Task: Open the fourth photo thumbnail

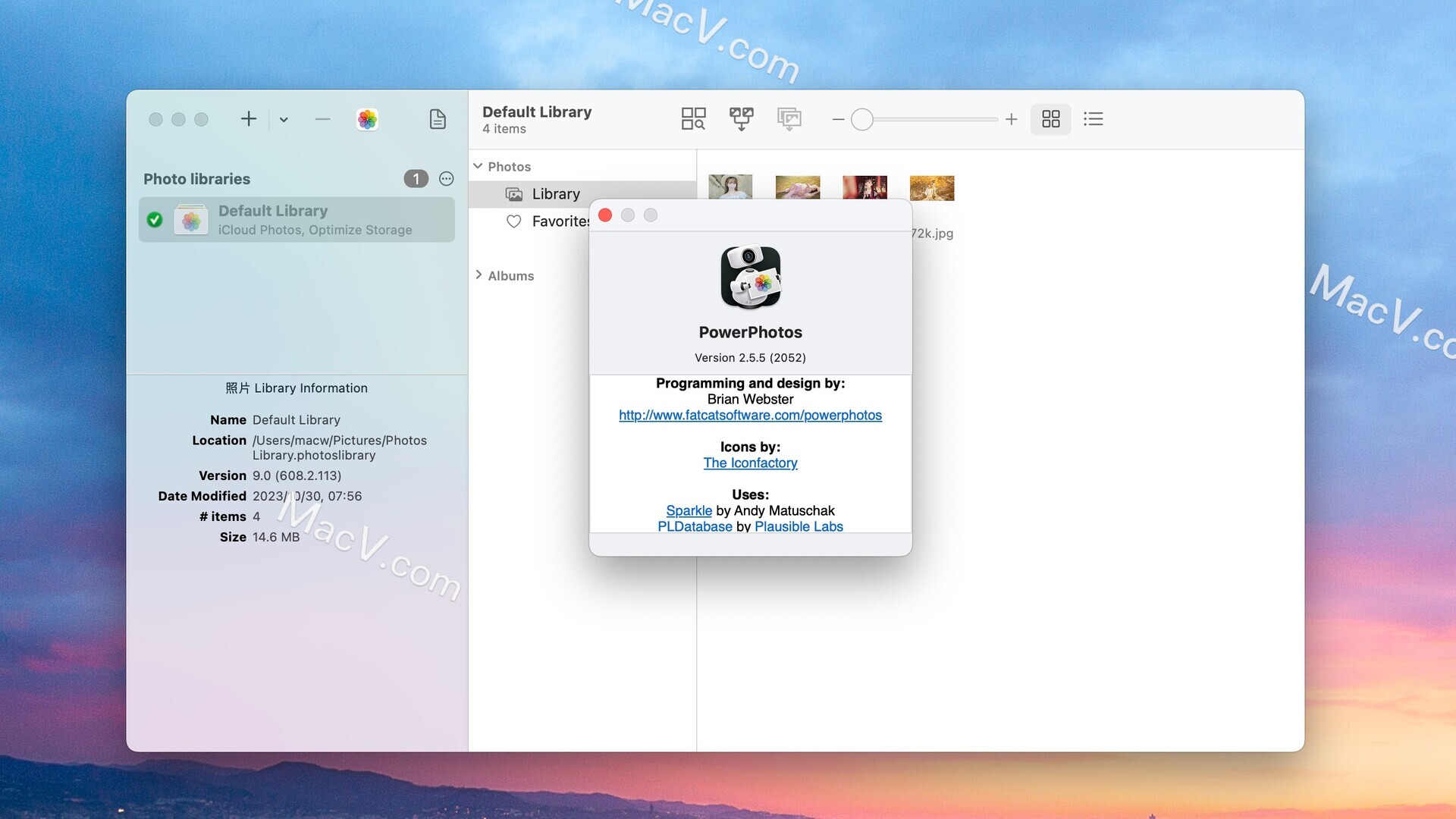Action: (x=932, y=187)
